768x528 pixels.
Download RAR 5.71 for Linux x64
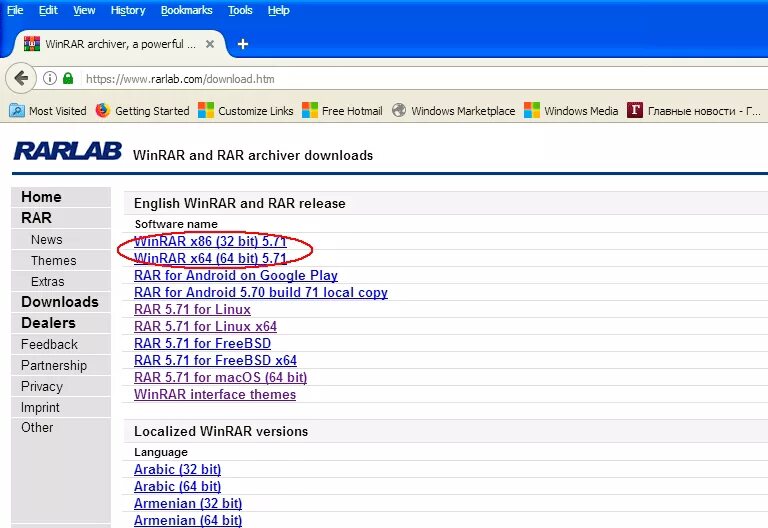click(x=205, y=326)
